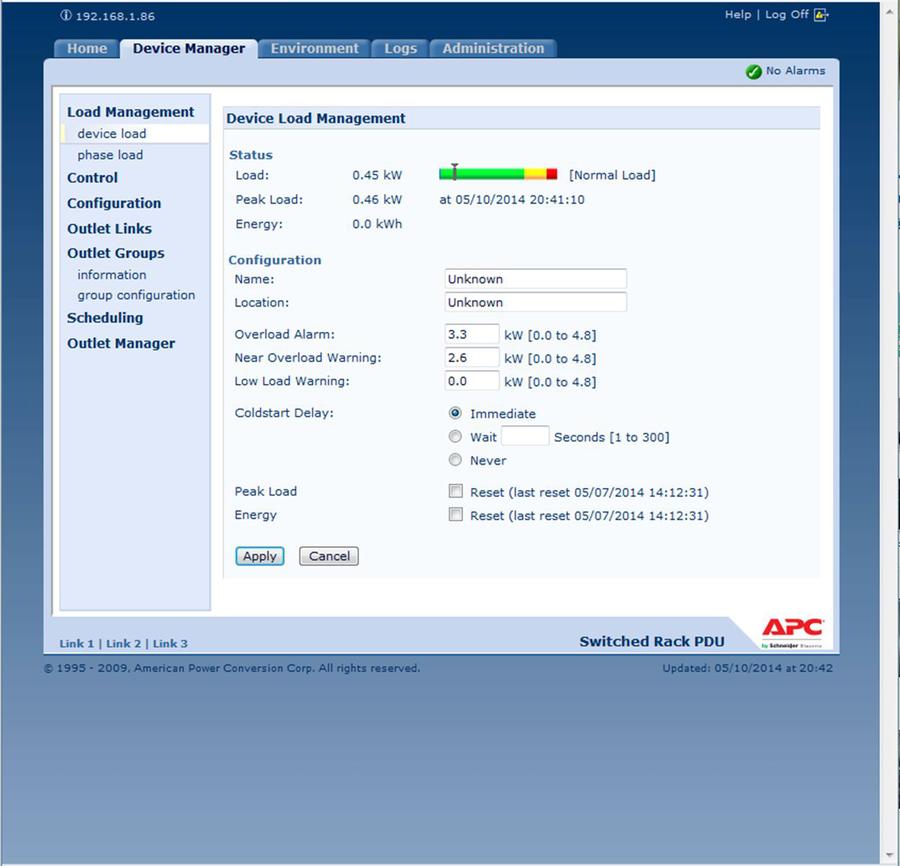900x866 pixels.
Task: Check the Energy Reset checkbox
Action: coord(456,514)
